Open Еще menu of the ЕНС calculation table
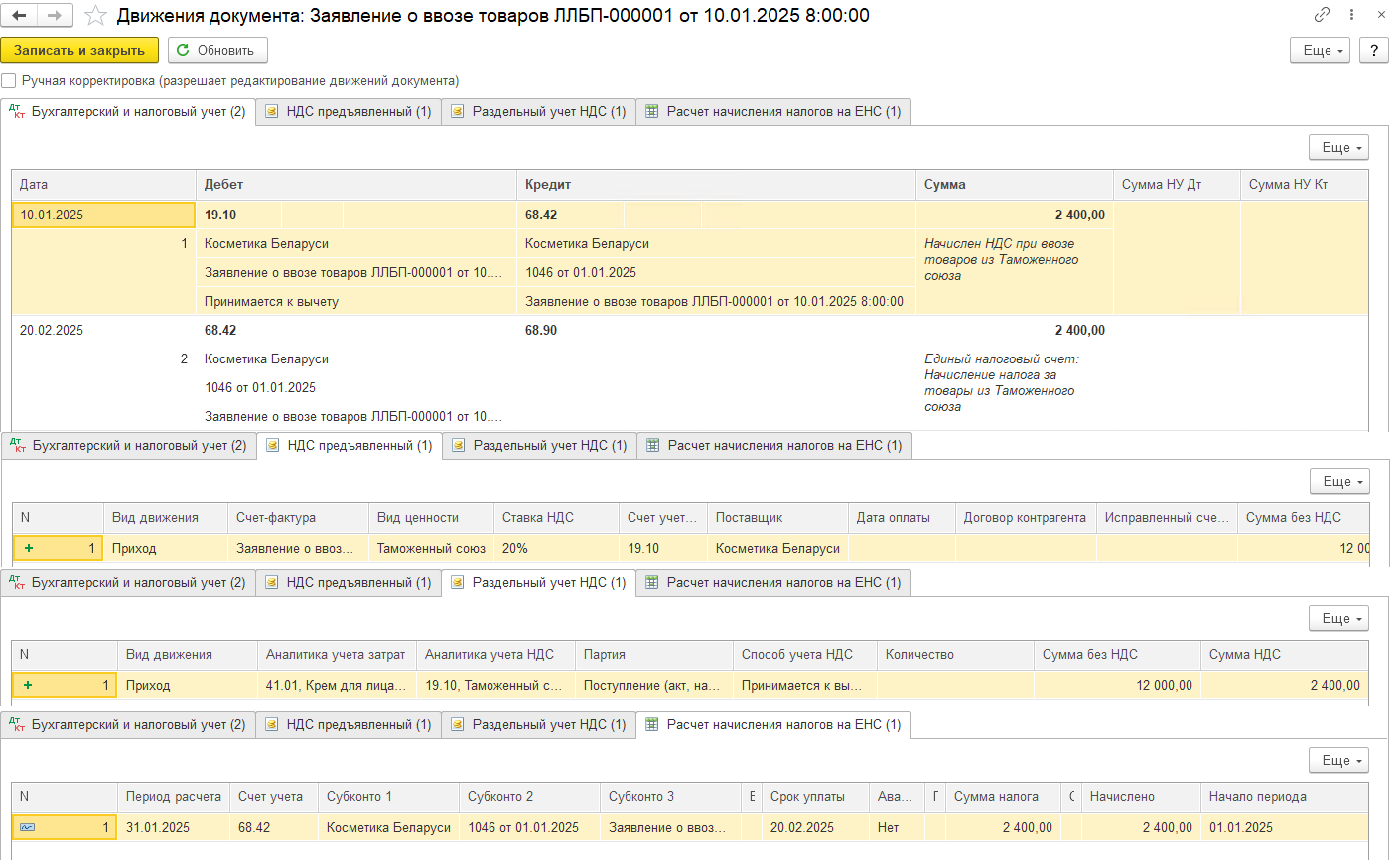The width and height of the screenshot is (1400, 860). (x=1338, y=760)
